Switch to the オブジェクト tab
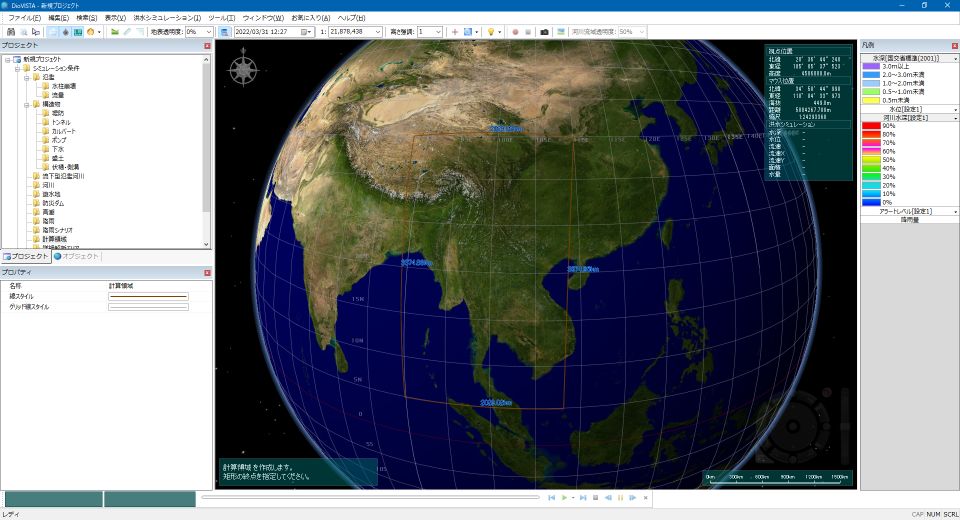The width and height of the screenshot is (960, 520). click(76, 256)
